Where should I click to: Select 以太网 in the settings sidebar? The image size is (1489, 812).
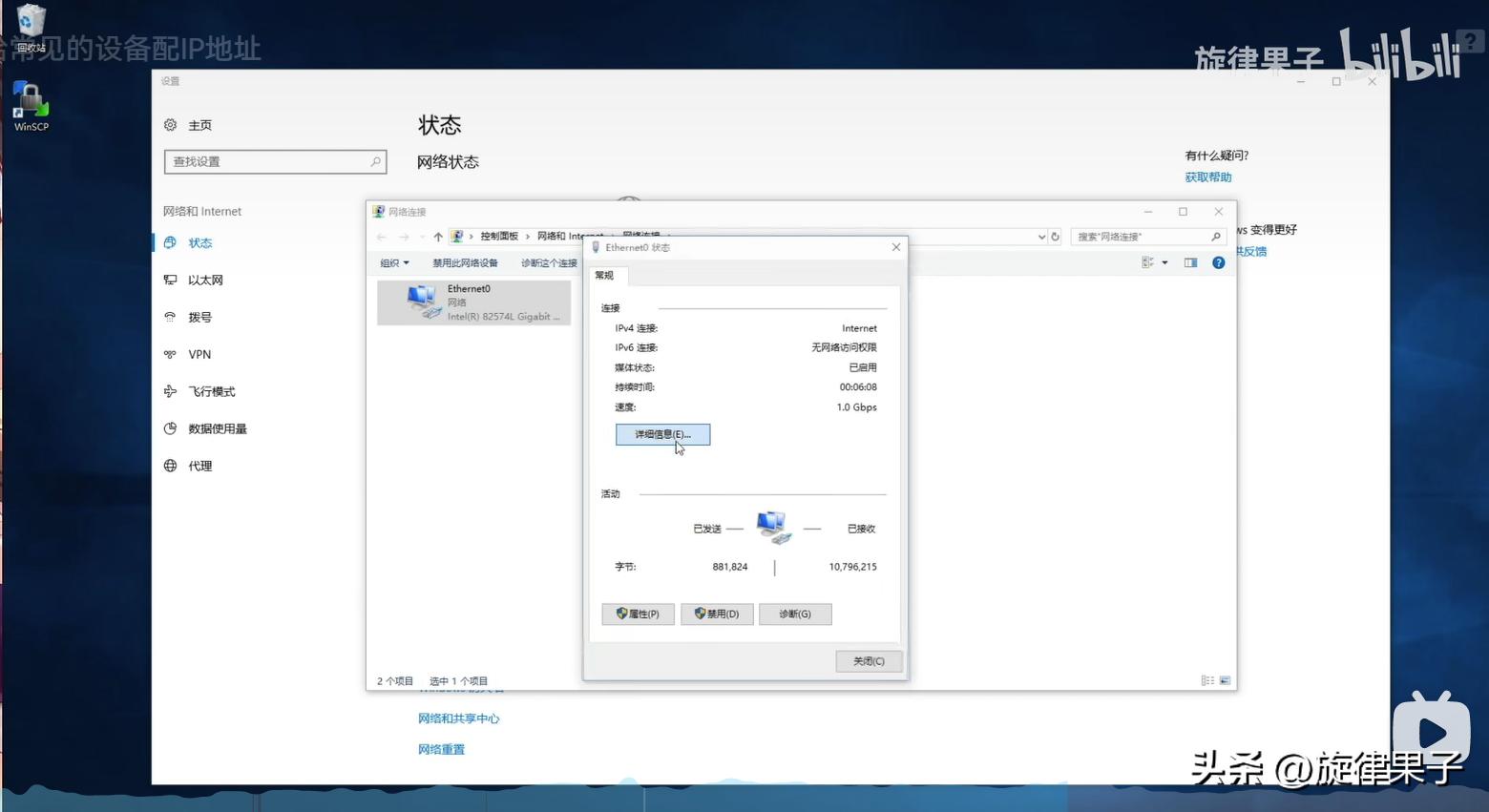205,280
